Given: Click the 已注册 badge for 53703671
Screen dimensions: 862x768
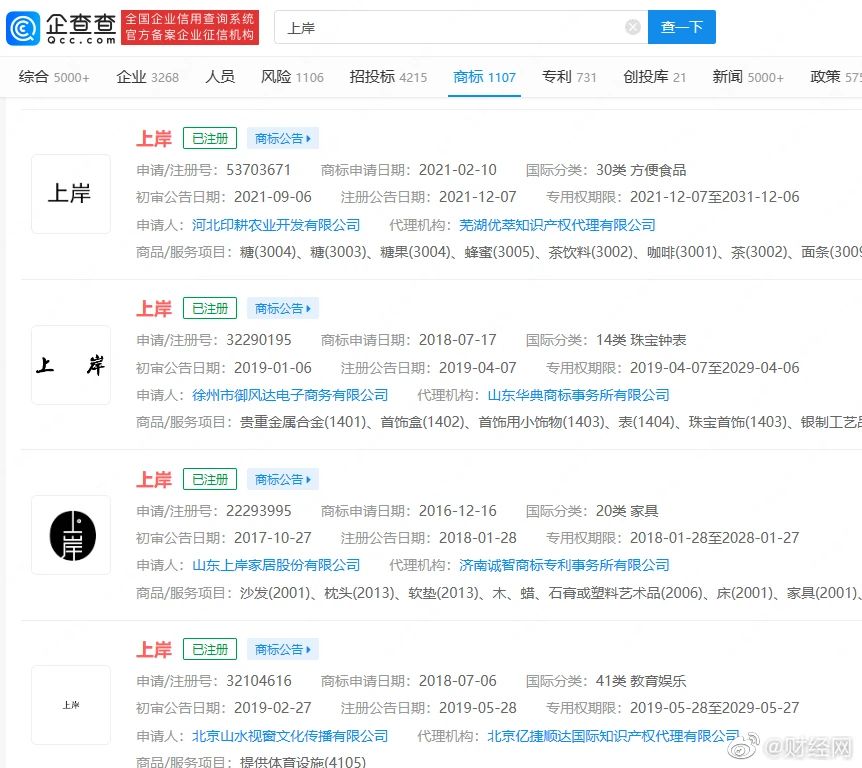Looking at the screenshot, I should pos(210,139).
